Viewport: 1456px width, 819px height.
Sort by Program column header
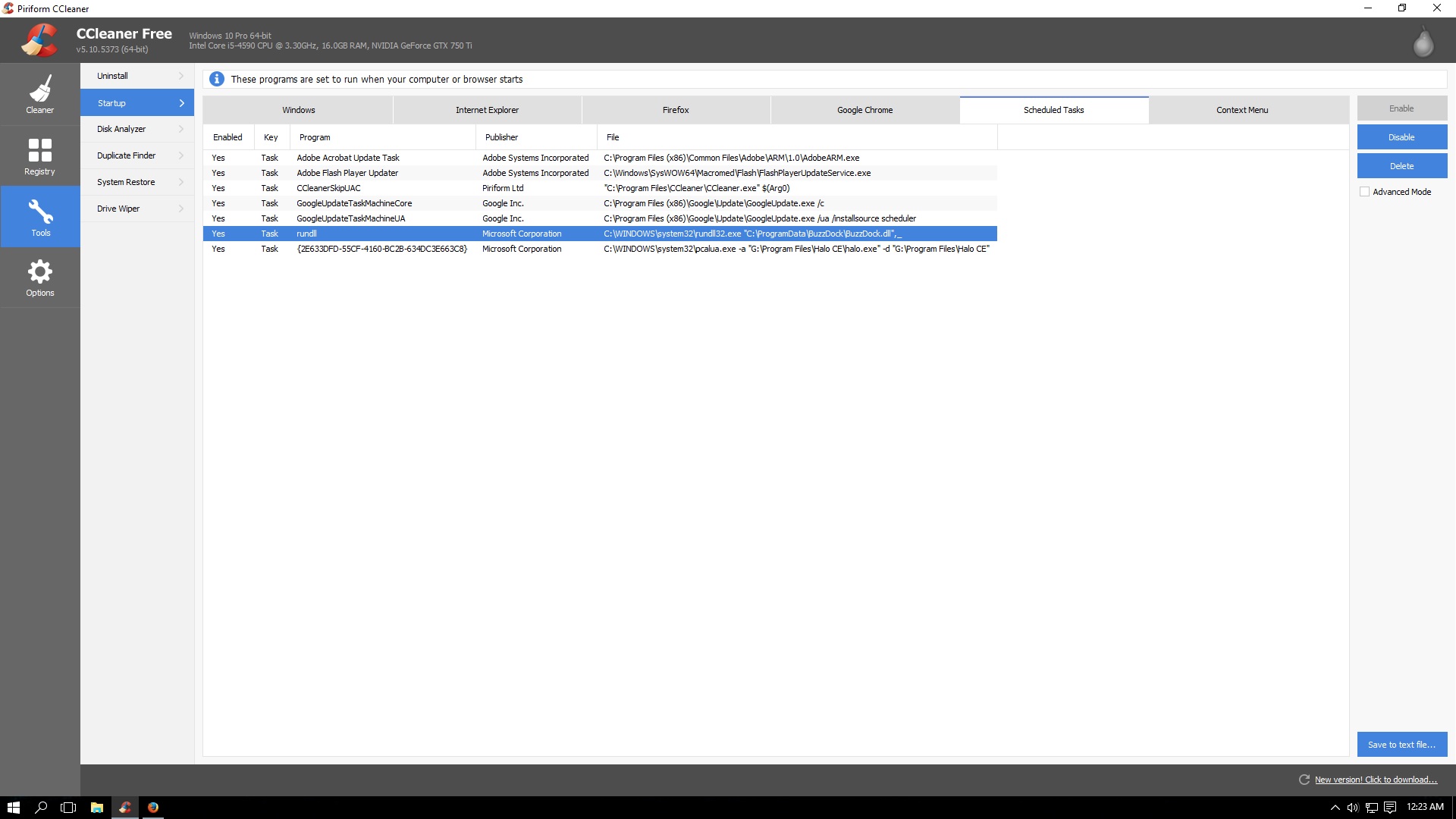pyautogui.click(x=383, y=137)
